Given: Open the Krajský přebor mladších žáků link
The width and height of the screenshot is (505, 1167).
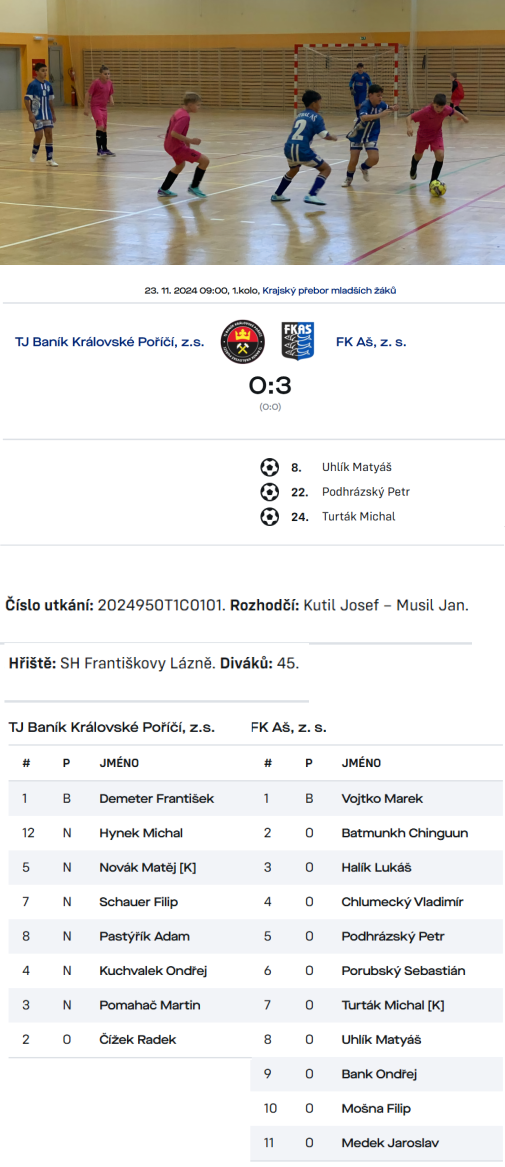Looking at the screenshot, I should tap(329, 290).
